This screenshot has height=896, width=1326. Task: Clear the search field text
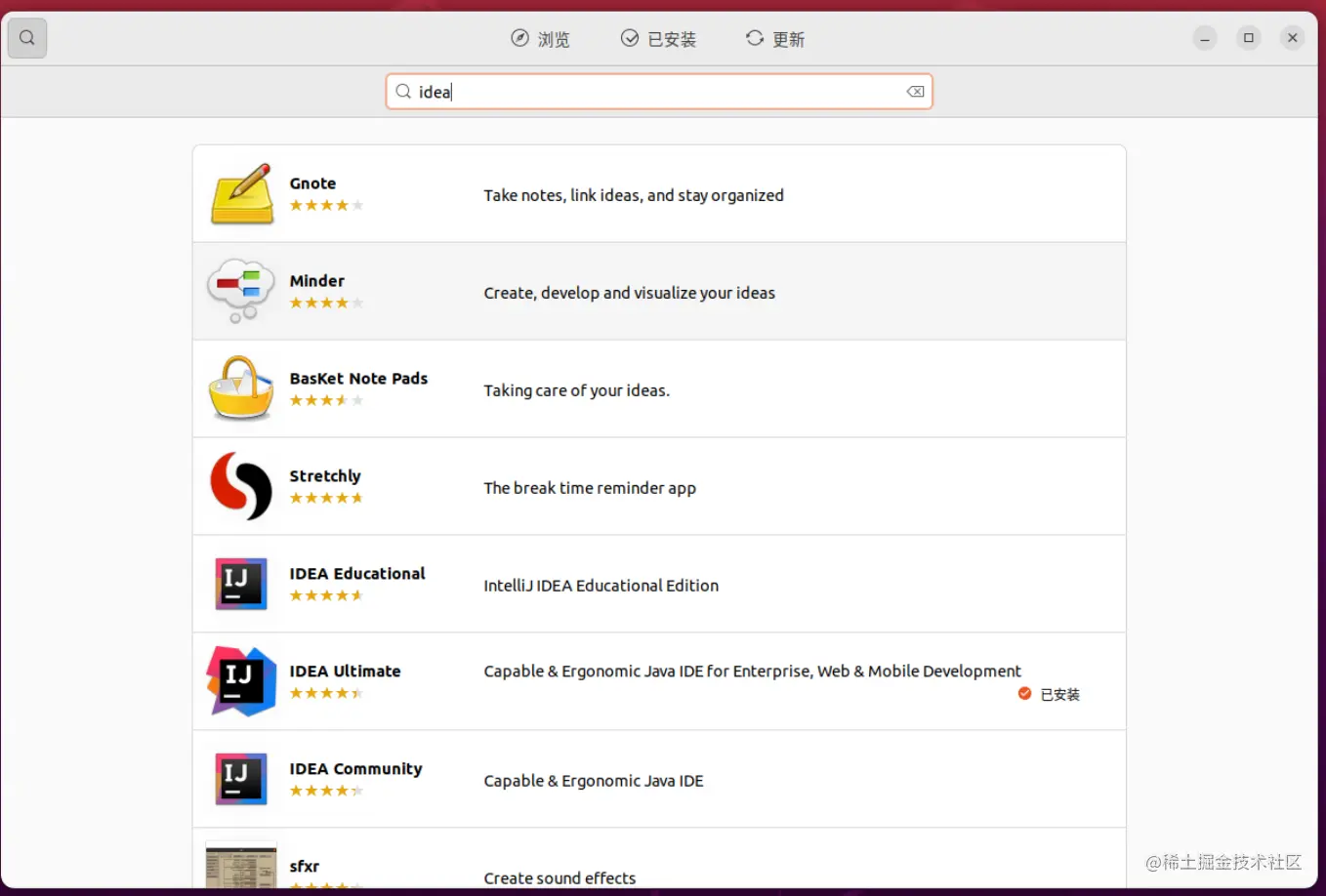click(x=915, y=92)
